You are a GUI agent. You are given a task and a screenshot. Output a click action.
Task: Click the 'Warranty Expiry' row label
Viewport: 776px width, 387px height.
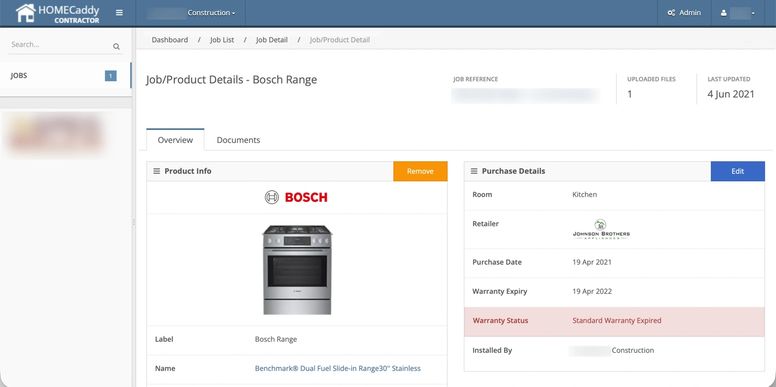click(499, 291)
